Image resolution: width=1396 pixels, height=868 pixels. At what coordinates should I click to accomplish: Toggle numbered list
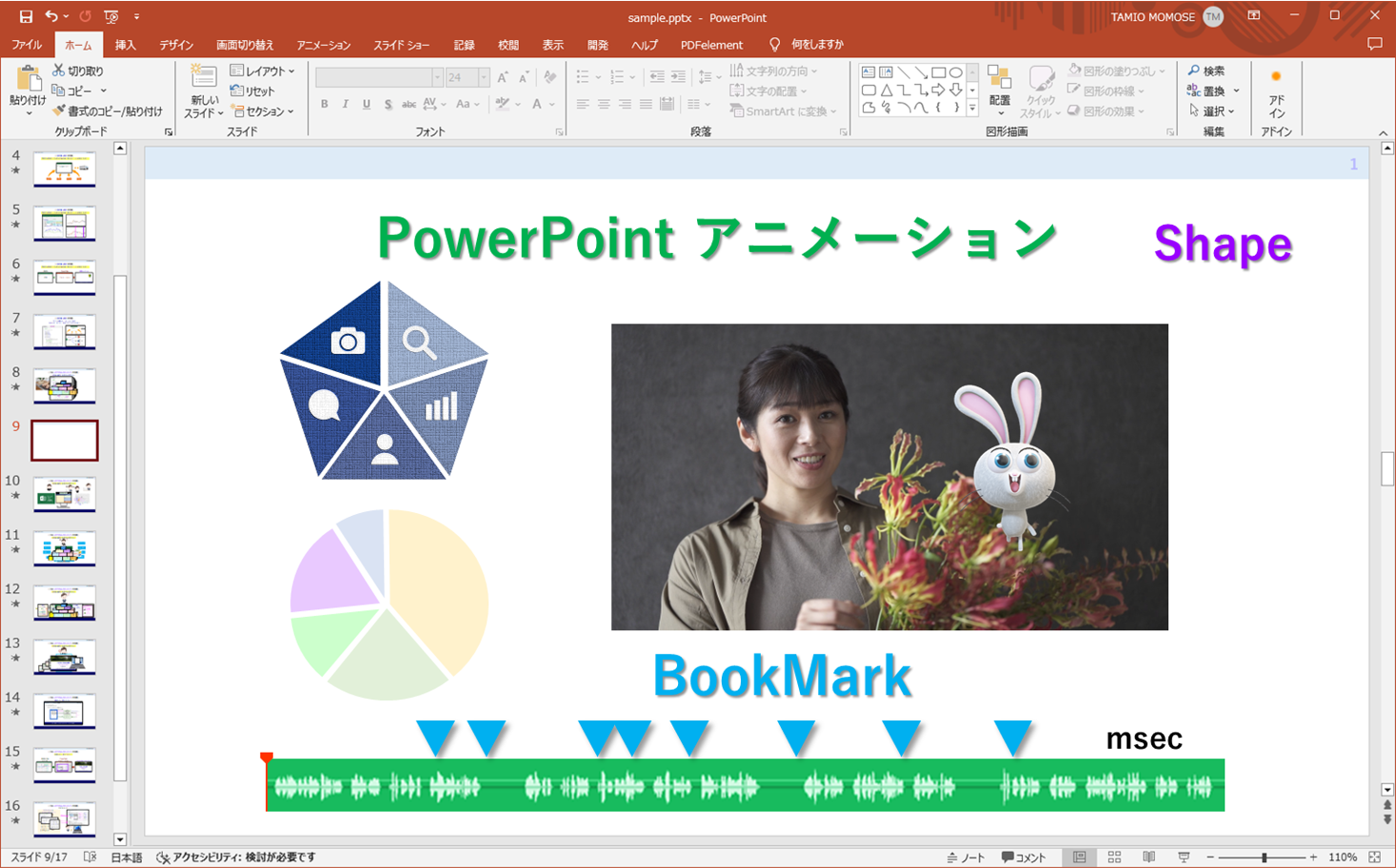[x=616, y=76]
